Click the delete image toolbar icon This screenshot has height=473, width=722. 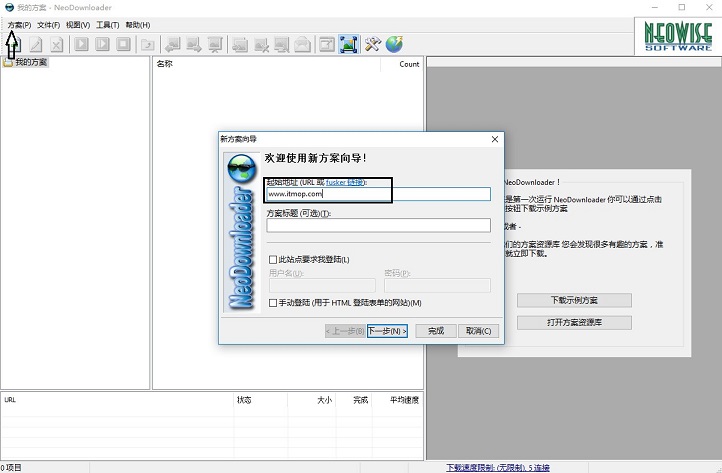(261, 45)
